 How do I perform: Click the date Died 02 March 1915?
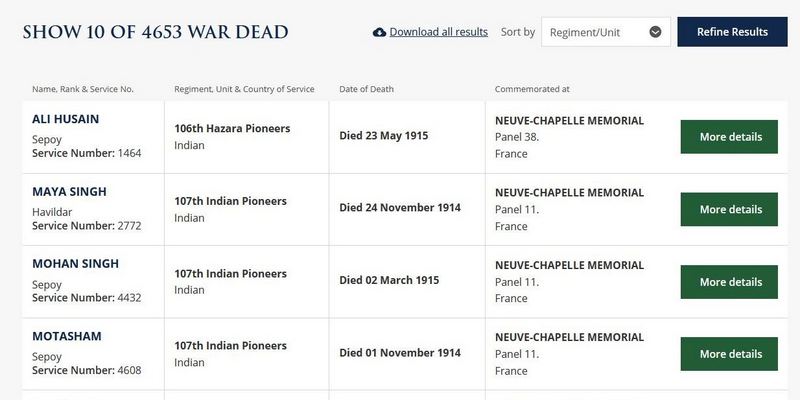pyautogui.click(x=389, y=280)
